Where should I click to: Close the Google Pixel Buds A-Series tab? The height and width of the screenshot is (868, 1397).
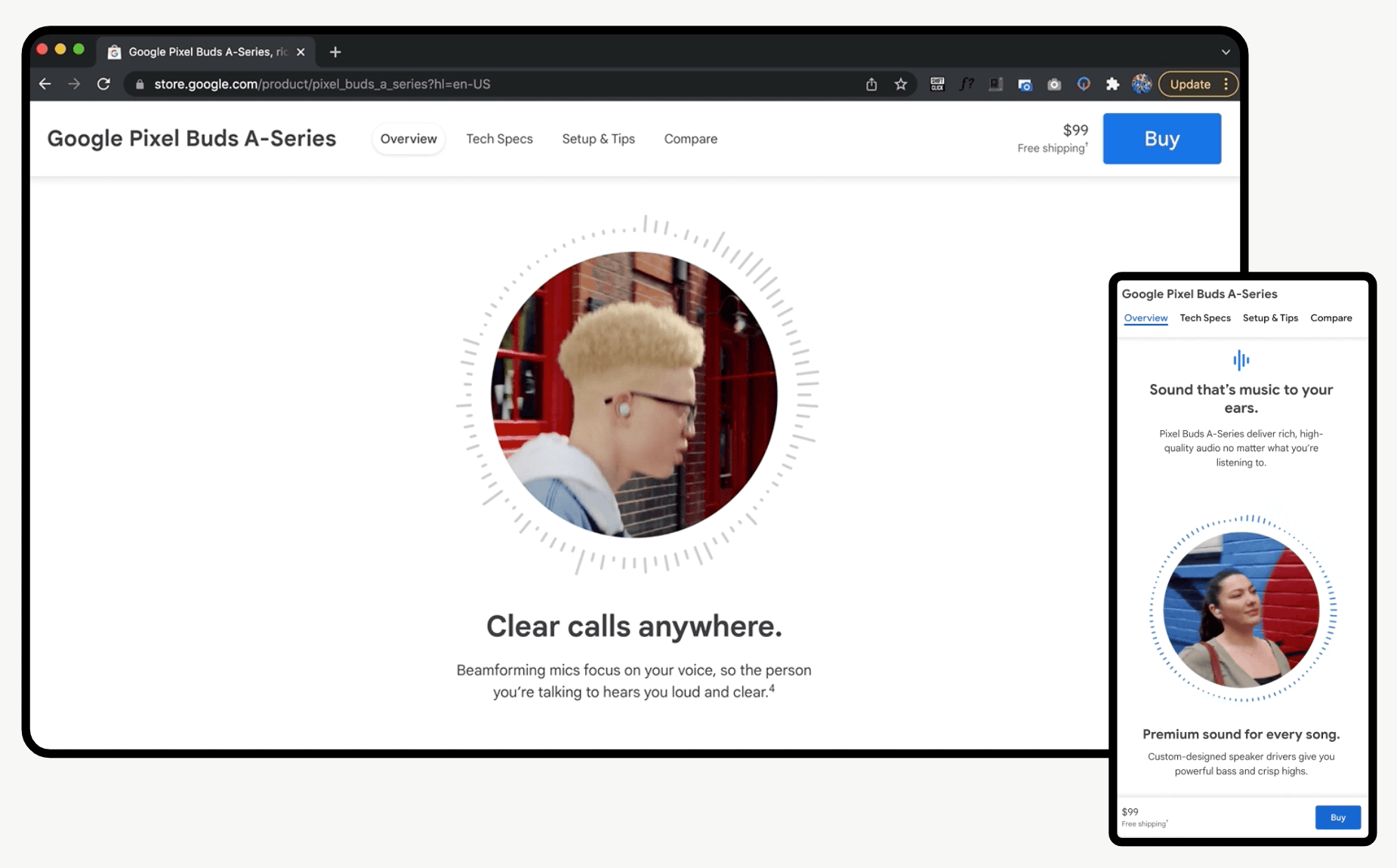301,51
